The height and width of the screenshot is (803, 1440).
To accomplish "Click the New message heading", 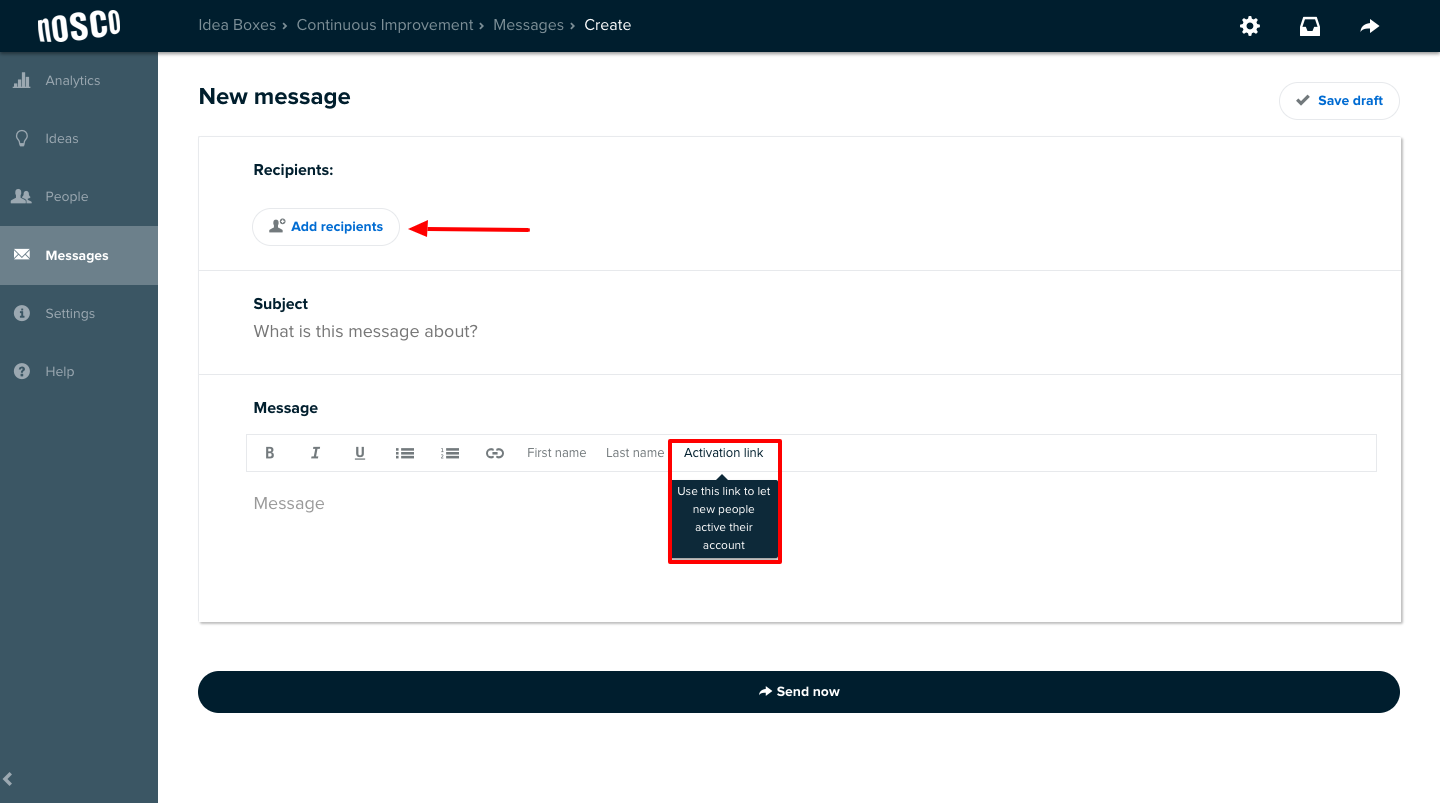I will point(275,97).
